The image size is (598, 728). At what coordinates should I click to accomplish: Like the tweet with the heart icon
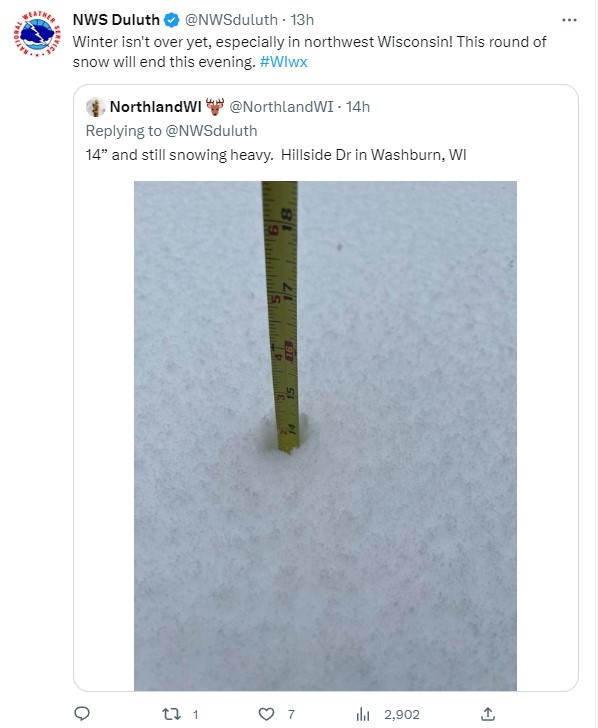[x=266, y=714]
